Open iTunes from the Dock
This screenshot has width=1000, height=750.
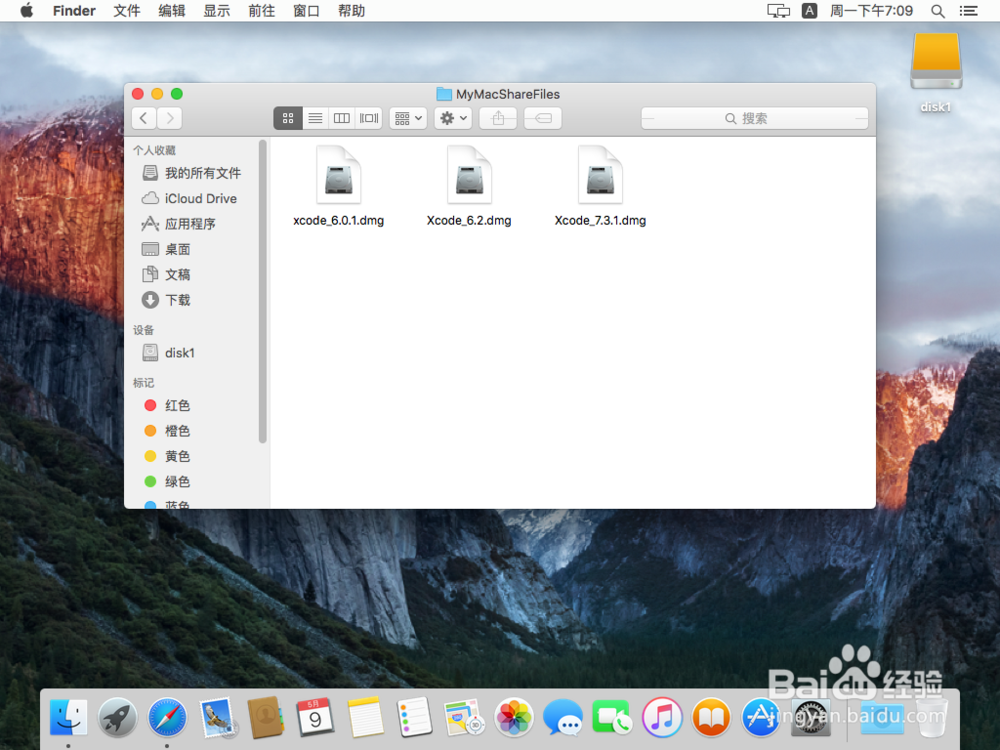[661, 717]
